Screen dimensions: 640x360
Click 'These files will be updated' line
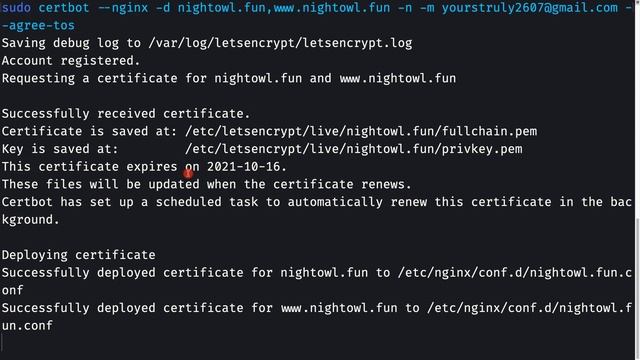pyautogui.click(x=207, y=184)
